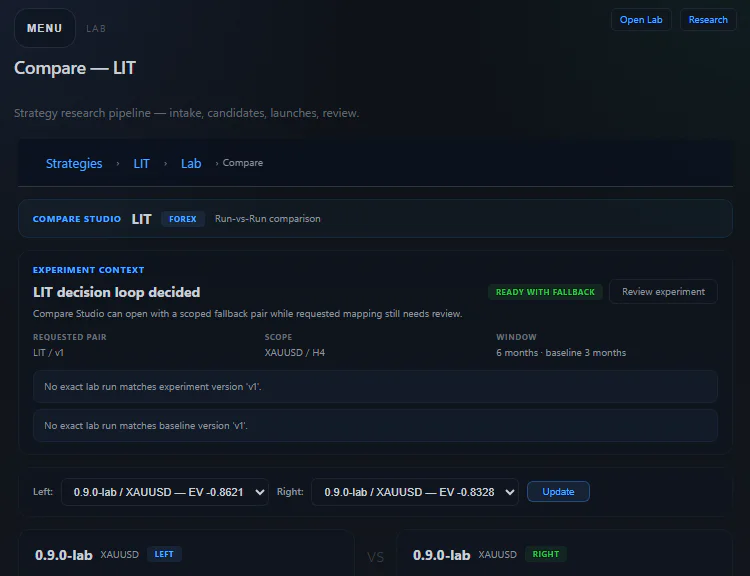Click the Open Lab button
This screenshot has height=576, width=750.
[641, 20]
